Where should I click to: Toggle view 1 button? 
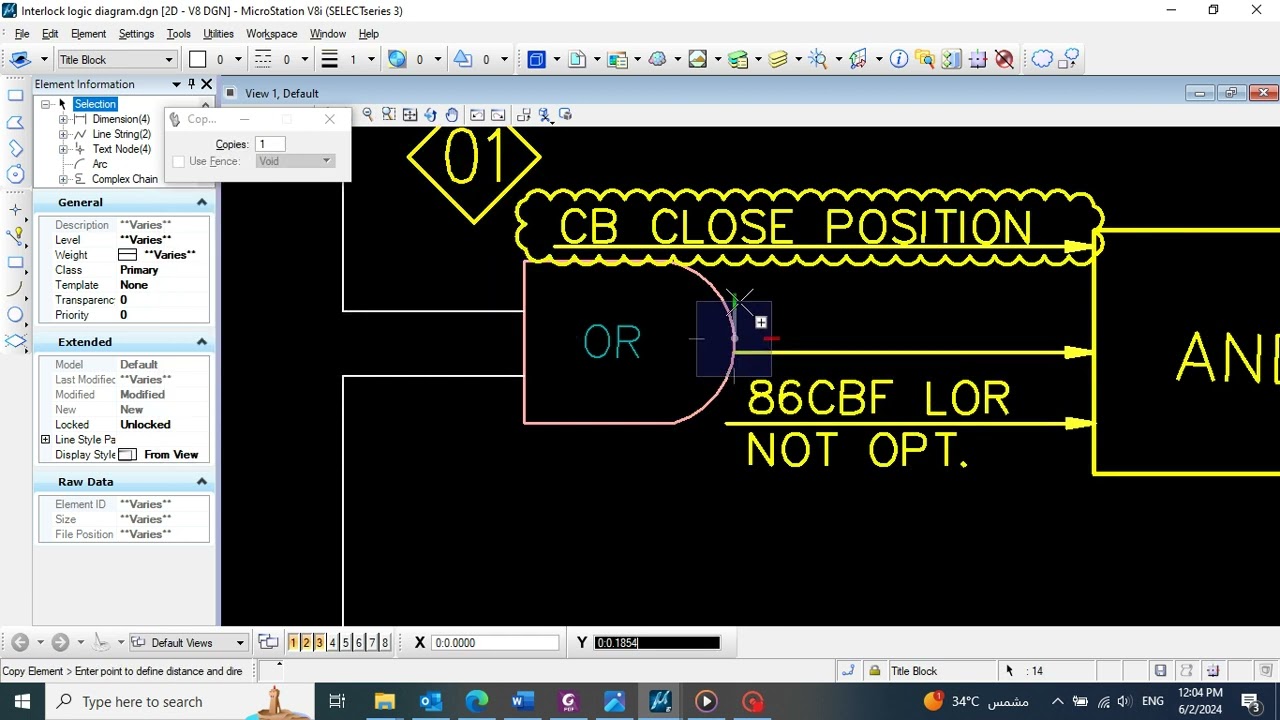[x=293, y=643]
